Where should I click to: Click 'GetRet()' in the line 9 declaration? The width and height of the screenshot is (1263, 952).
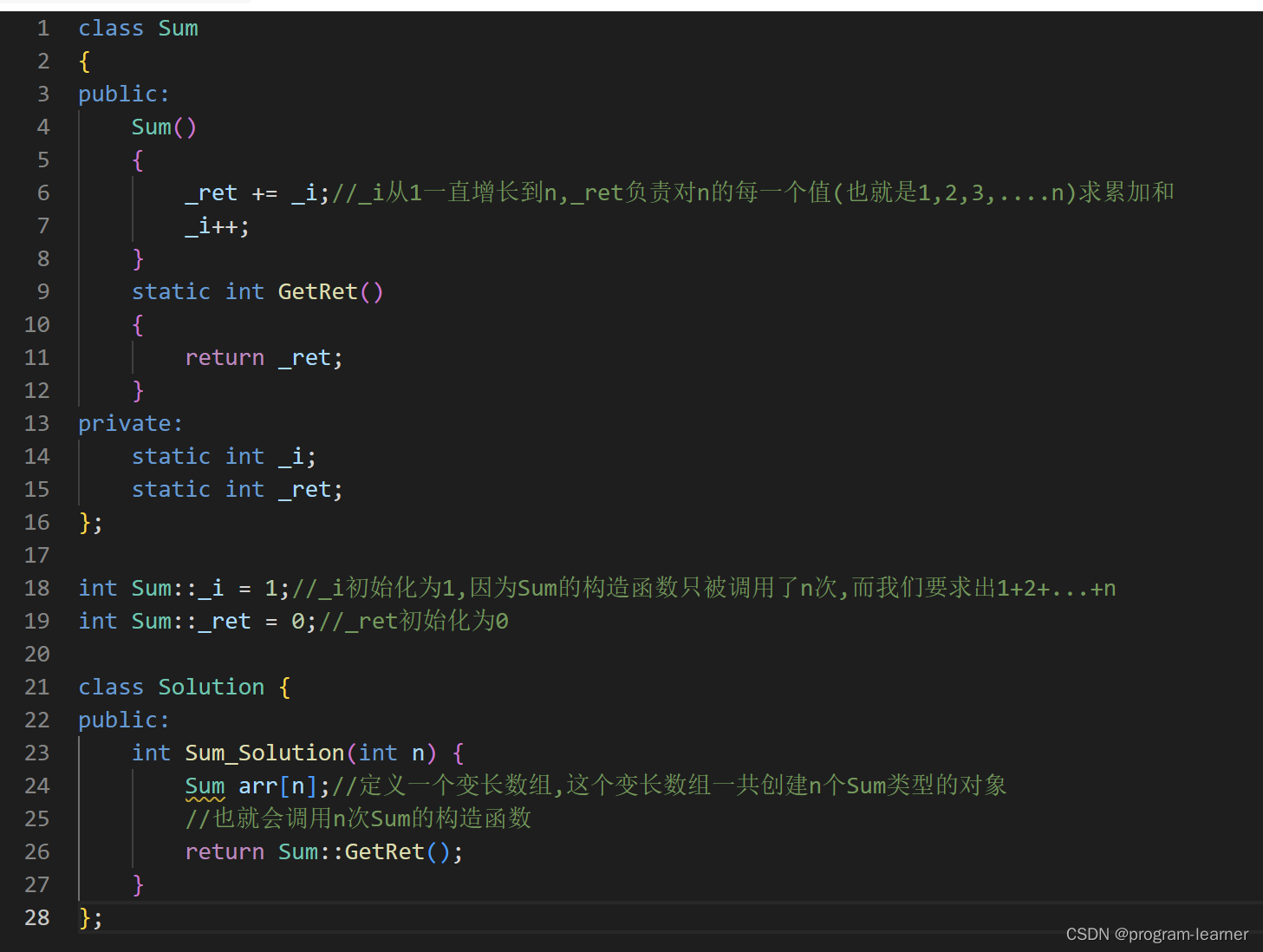click(x=330, y=292)
